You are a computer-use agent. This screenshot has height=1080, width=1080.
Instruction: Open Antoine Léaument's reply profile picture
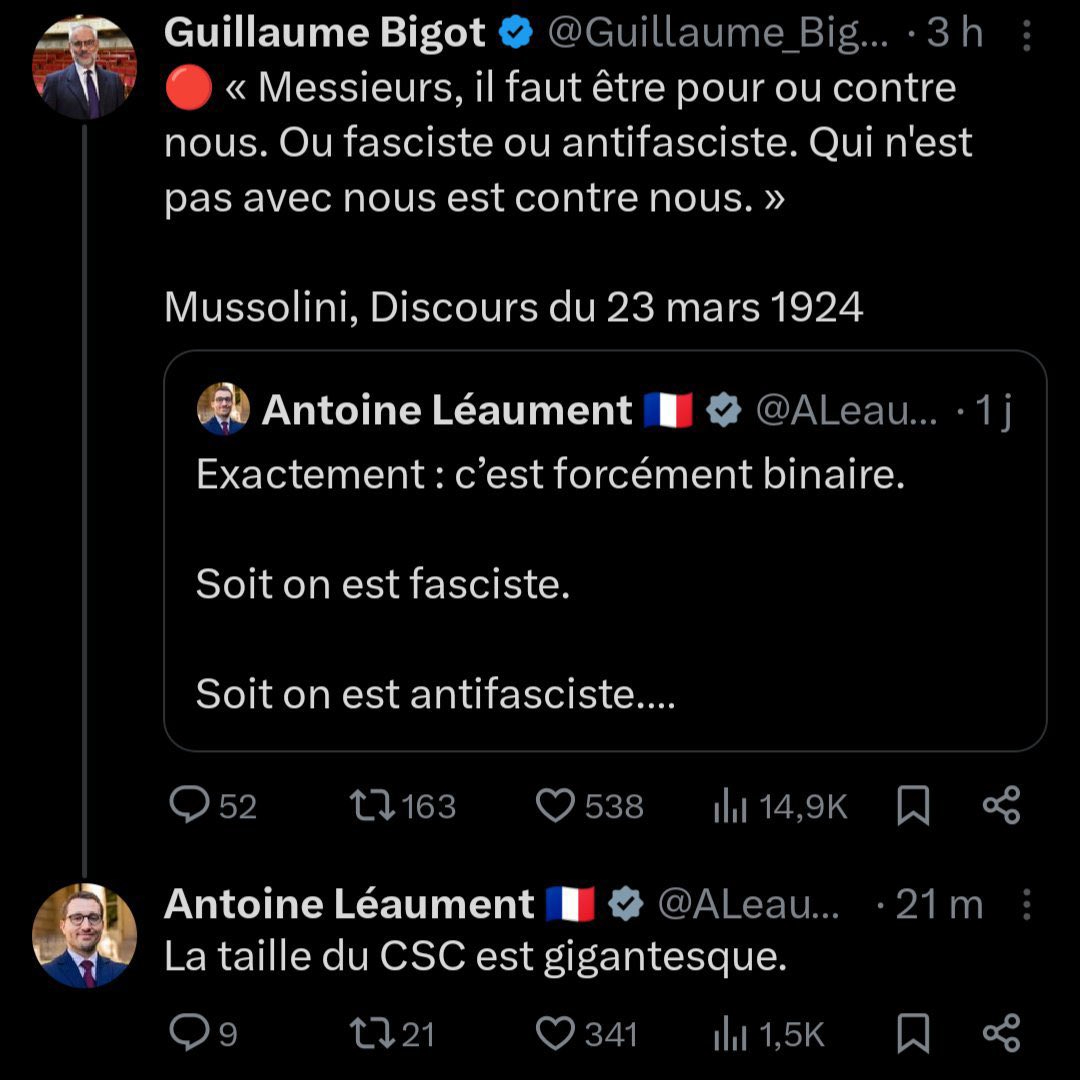tap(84, 936)
